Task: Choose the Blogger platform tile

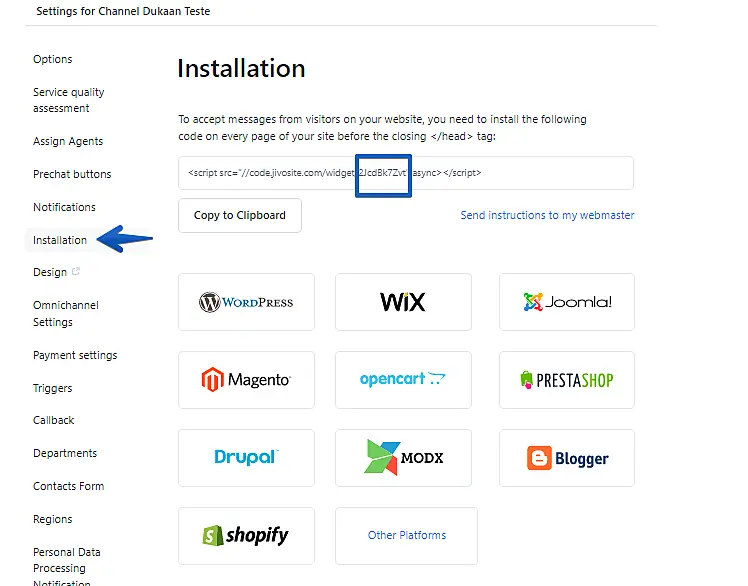Action: (566, 458)
